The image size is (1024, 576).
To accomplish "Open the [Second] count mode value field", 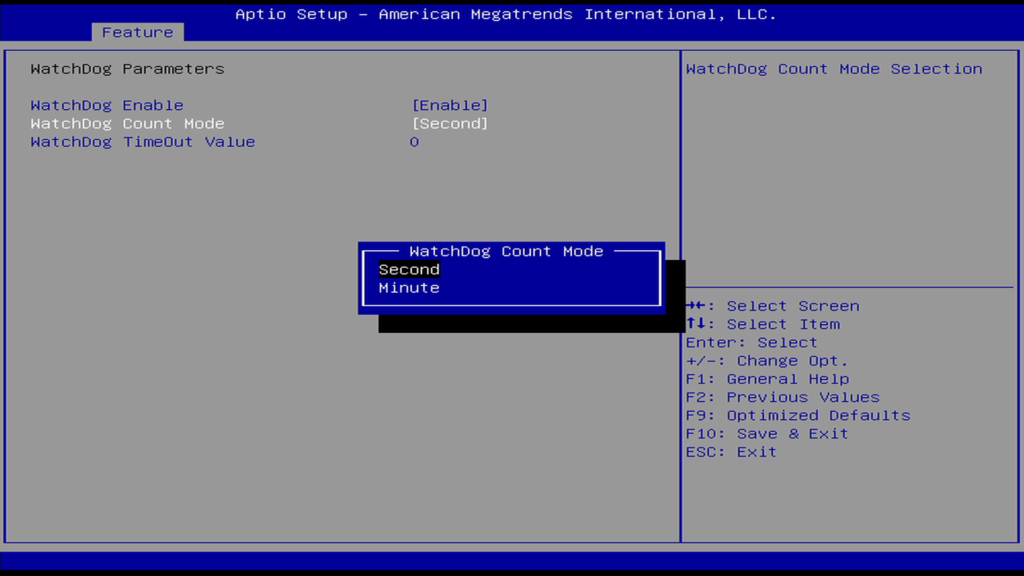I will pos(450,124).
